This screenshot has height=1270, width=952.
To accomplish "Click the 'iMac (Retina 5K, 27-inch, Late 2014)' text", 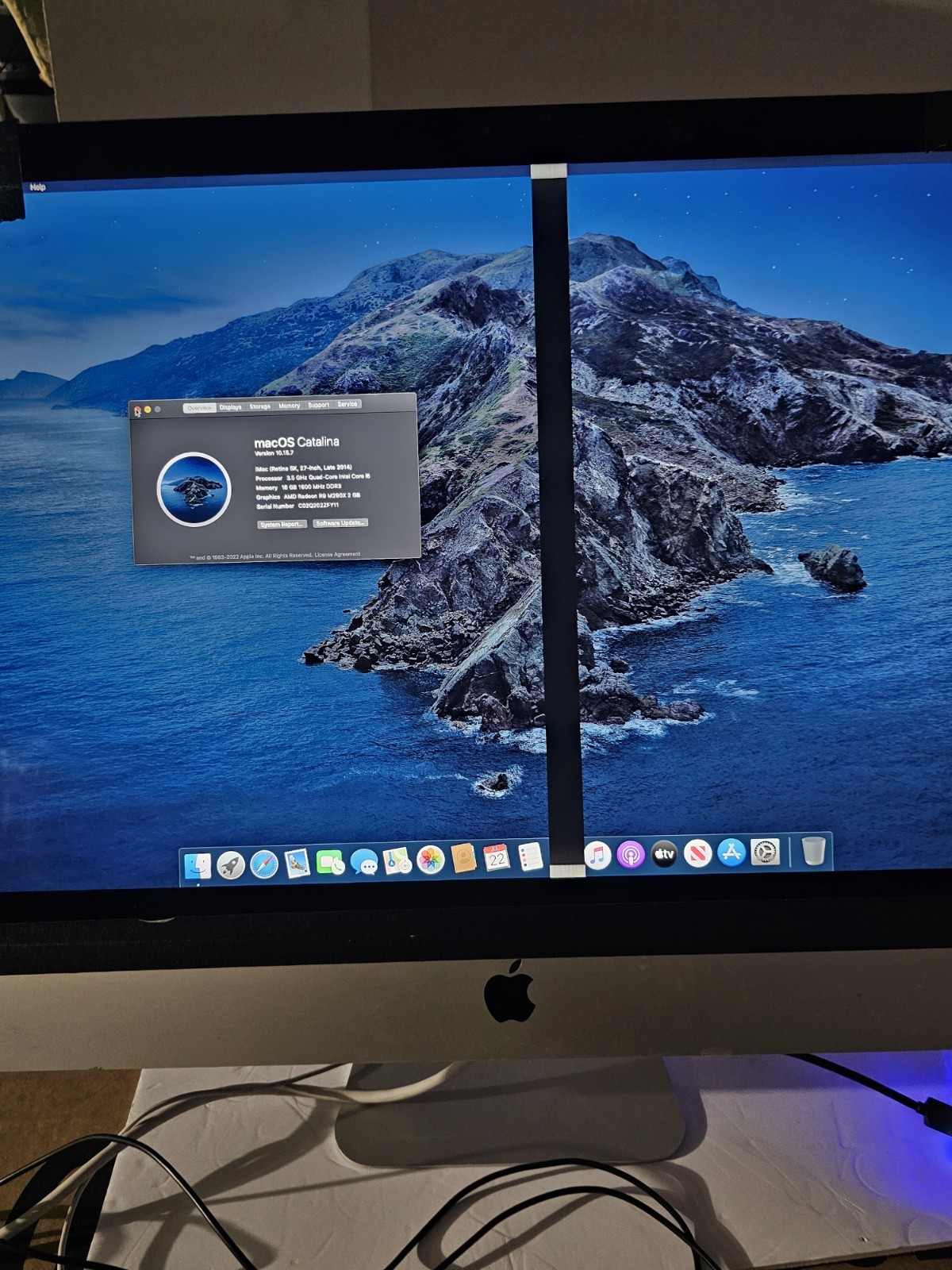I will pos(303,468).
